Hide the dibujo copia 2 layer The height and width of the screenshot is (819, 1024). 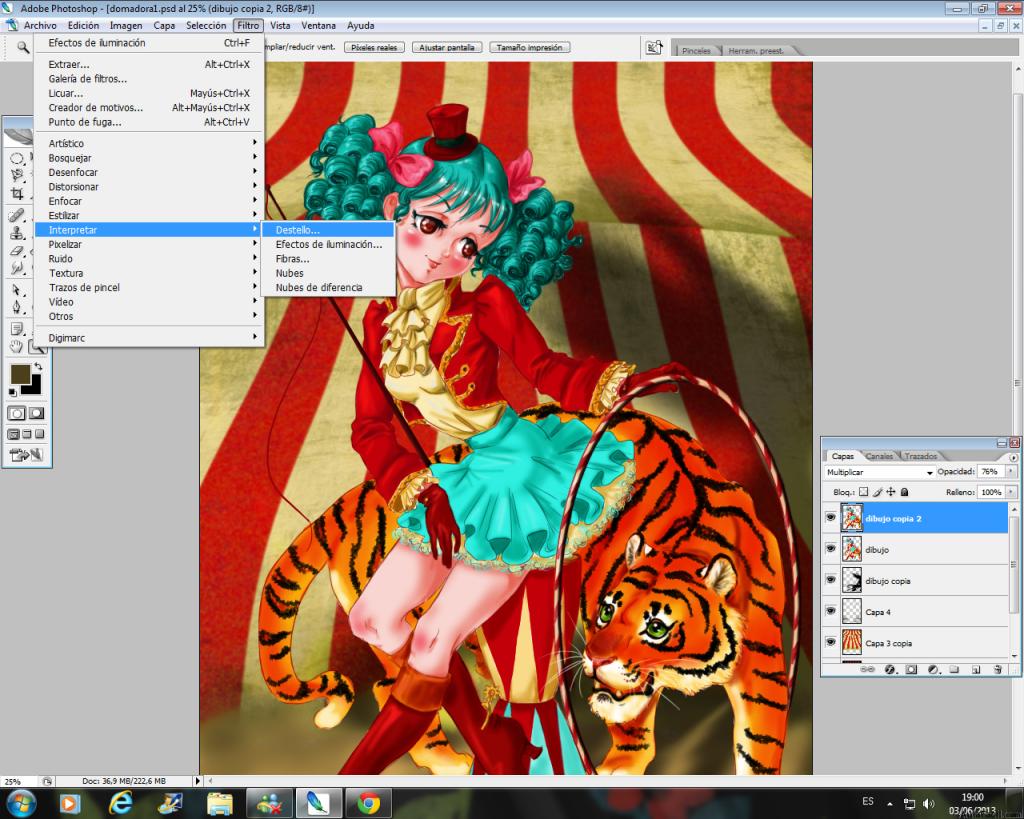[831, 518]
